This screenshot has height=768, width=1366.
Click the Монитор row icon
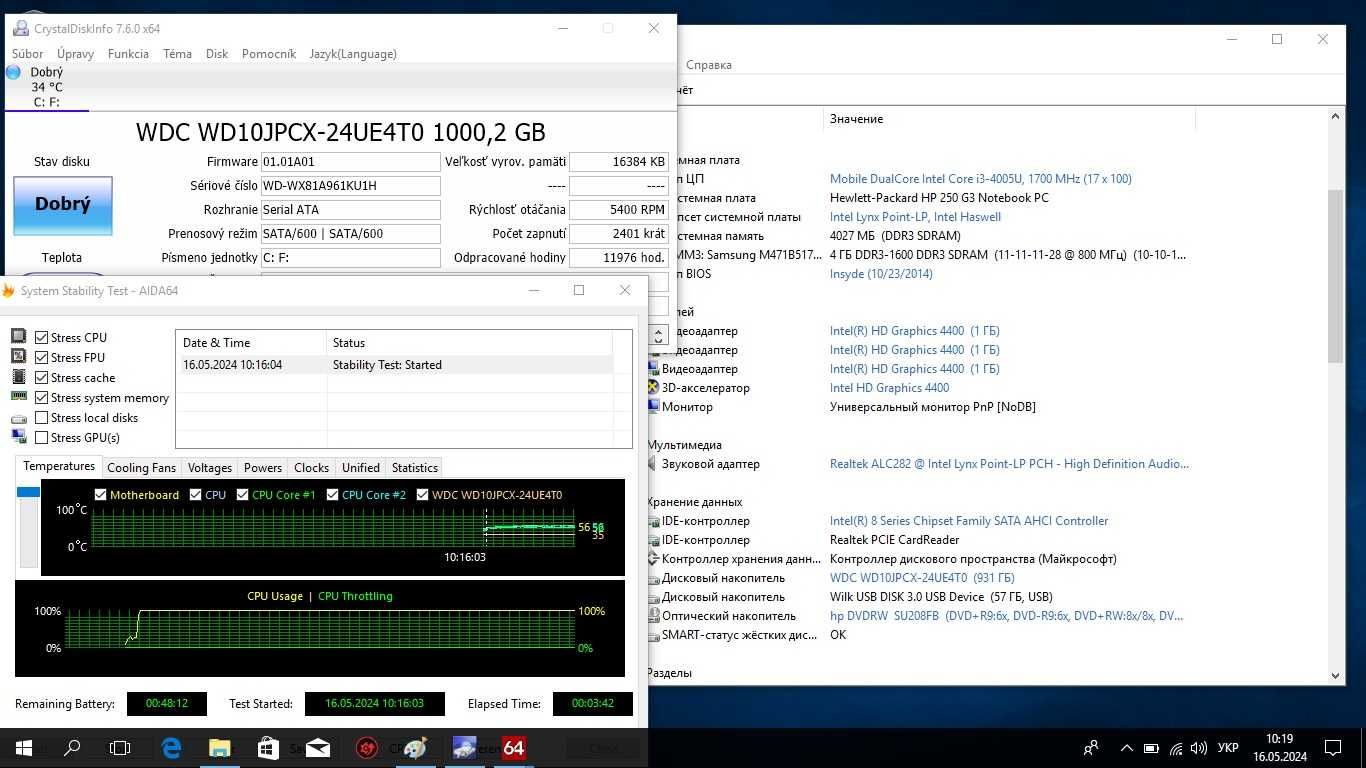653,407
